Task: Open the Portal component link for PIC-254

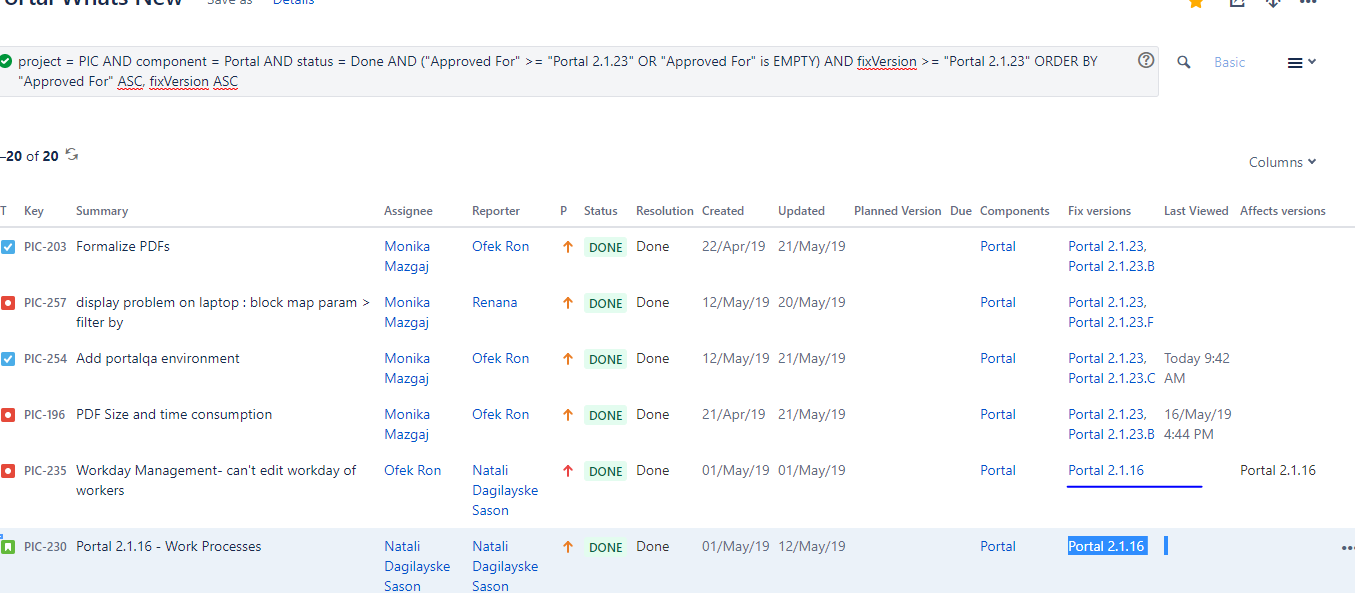Action: click(x=998, y=358)
